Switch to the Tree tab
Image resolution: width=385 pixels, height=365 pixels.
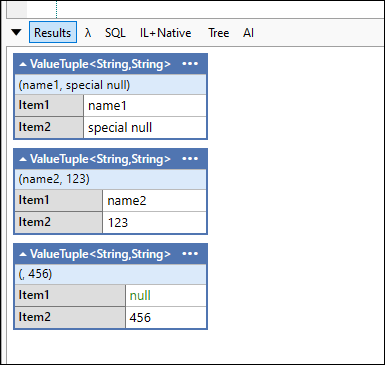coord(219,33)
